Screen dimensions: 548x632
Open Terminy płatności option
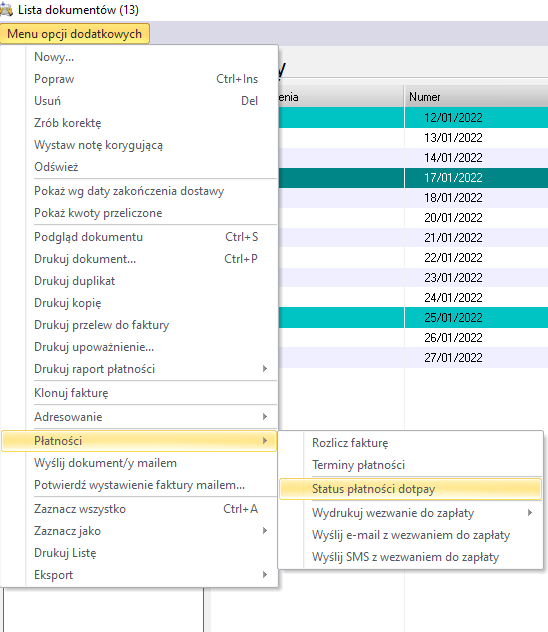pos(410,465)
